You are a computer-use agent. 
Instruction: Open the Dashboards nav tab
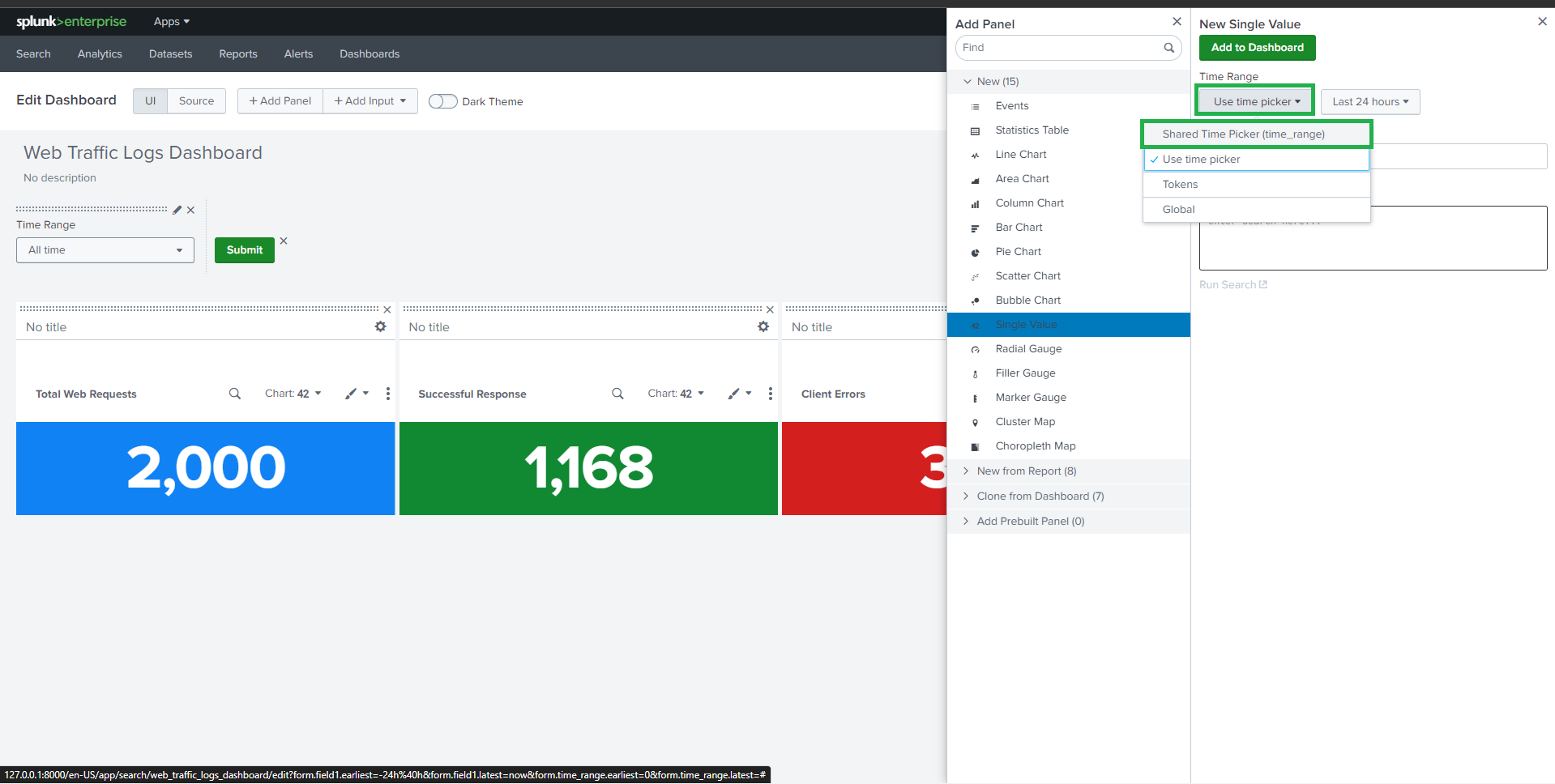(370, 53)
